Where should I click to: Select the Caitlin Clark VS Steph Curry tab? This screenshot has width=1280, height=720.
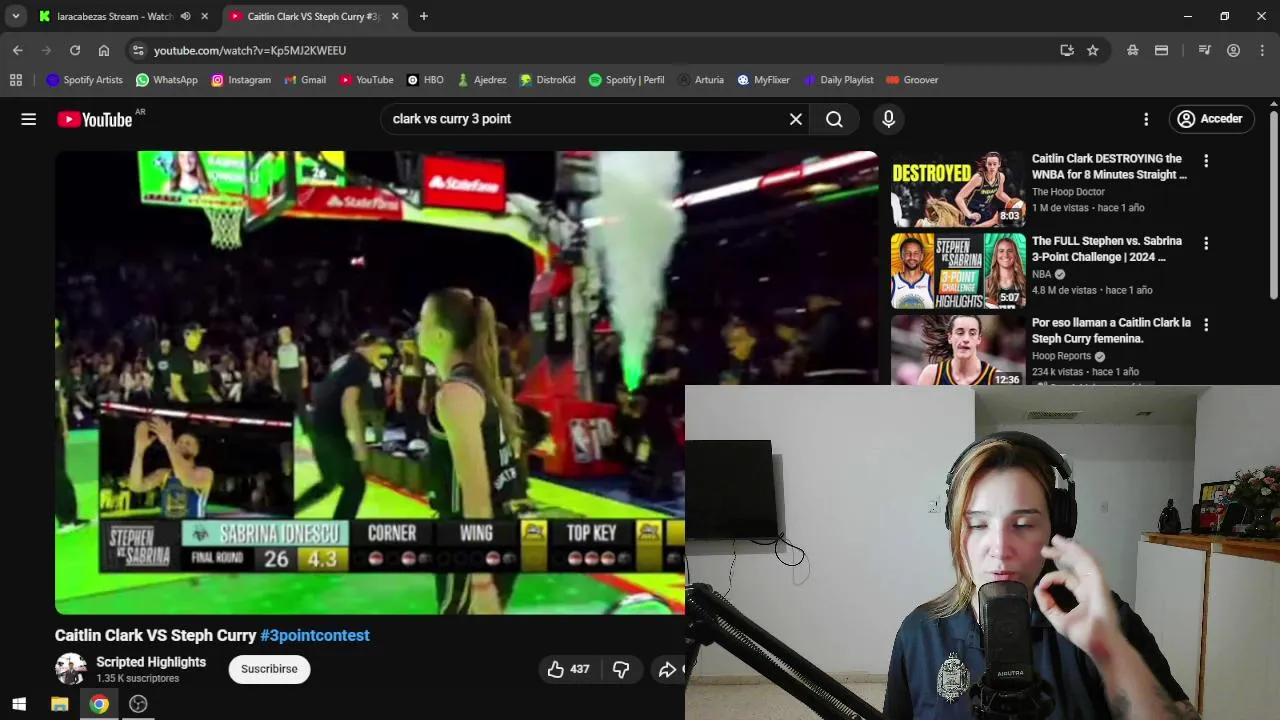[313, 16]
